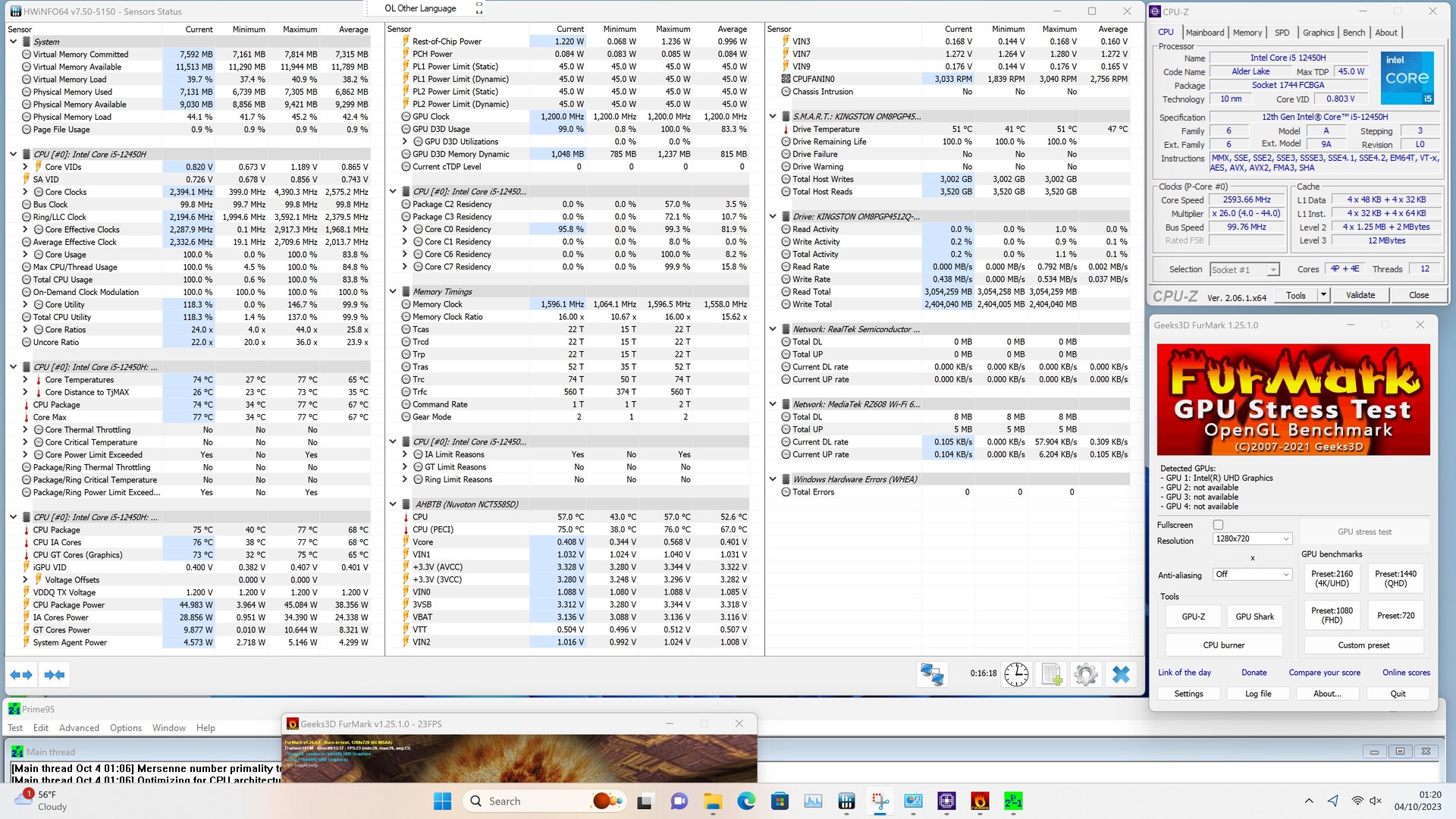Switch to CPU-Z Memory tab
The height and width of the screenshot is (819, 1456).
point(1247,33)
